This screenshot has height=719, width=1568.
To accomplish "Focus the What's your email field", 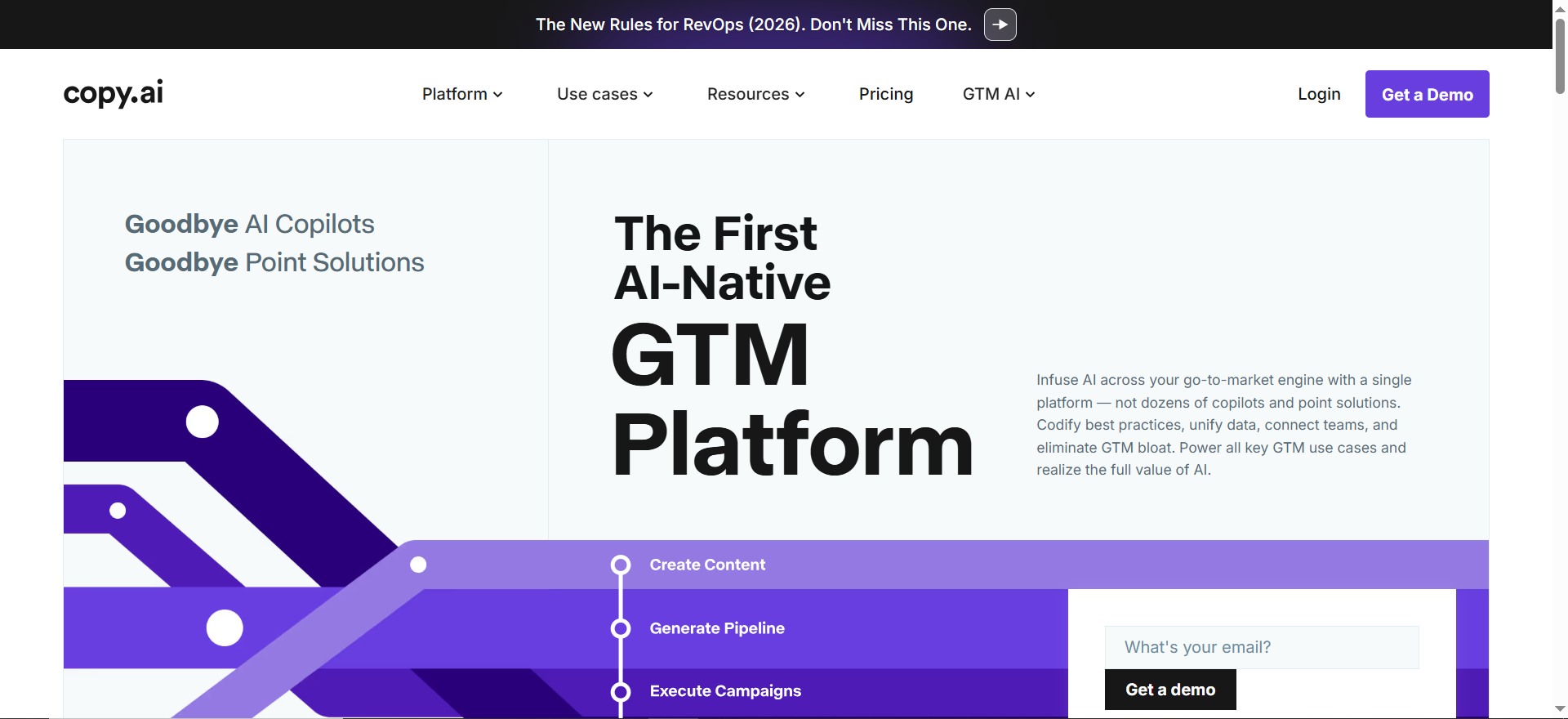I will pyautogui.click(x=1262, y=647).
